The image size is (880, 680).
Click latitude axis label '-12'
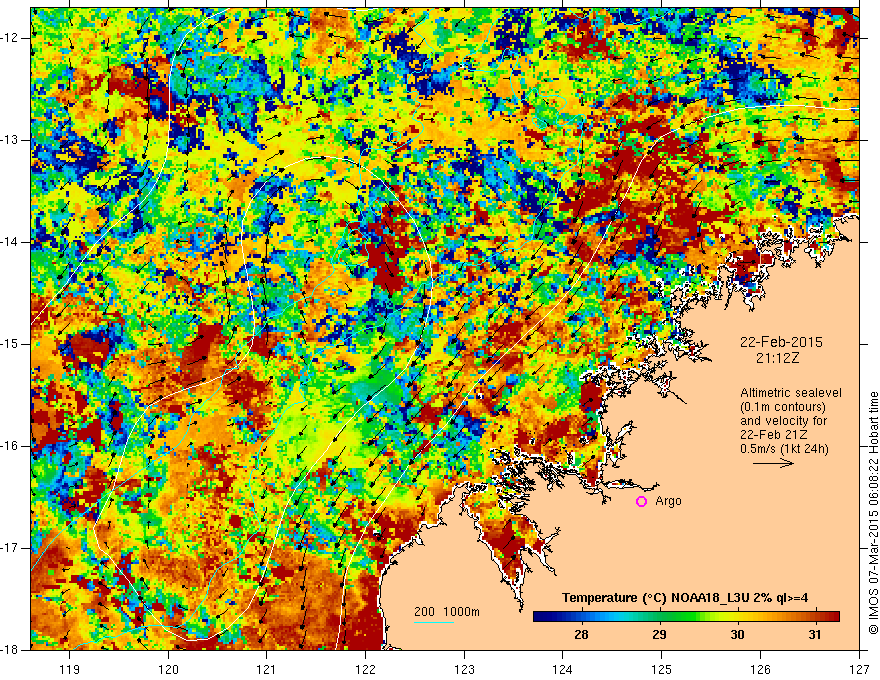point(11,38)
